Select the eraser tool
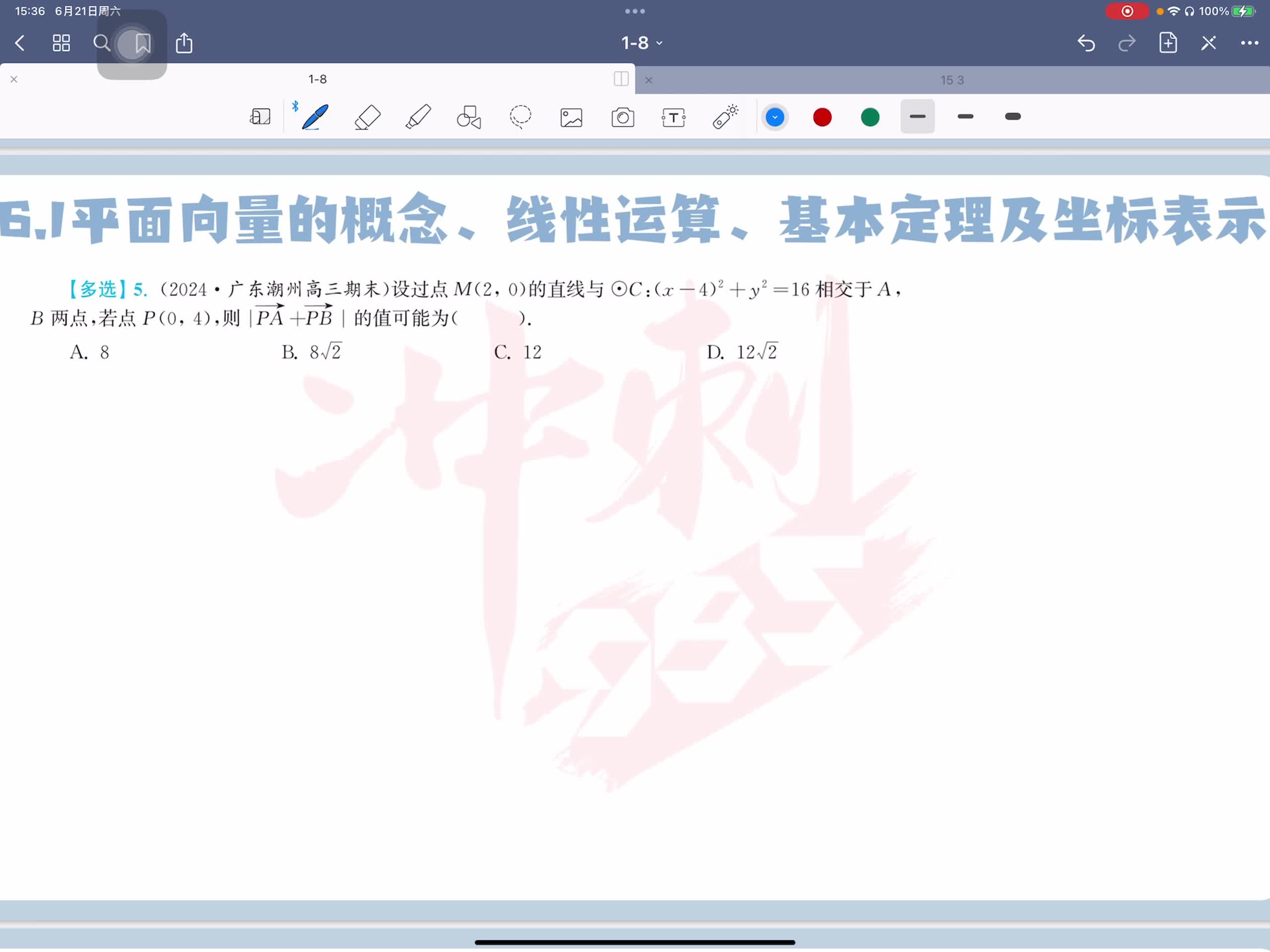The width and height of the screenshot is (1270, 952). pos(368,117)
